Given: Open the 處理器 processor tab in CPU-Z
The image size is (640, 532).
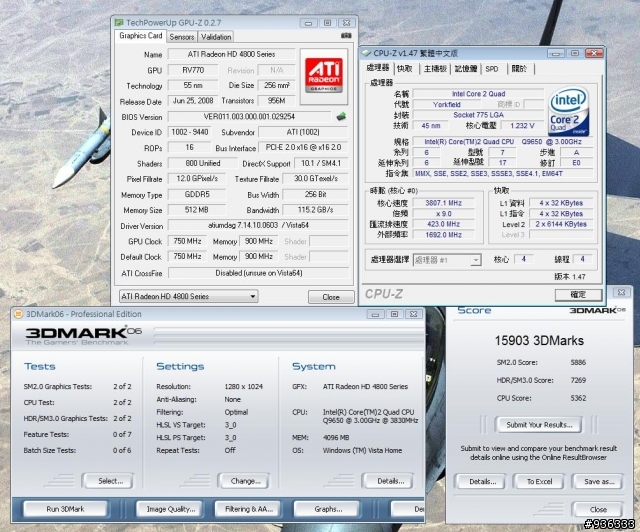Looking at the screenshot, I should [378, 68].
